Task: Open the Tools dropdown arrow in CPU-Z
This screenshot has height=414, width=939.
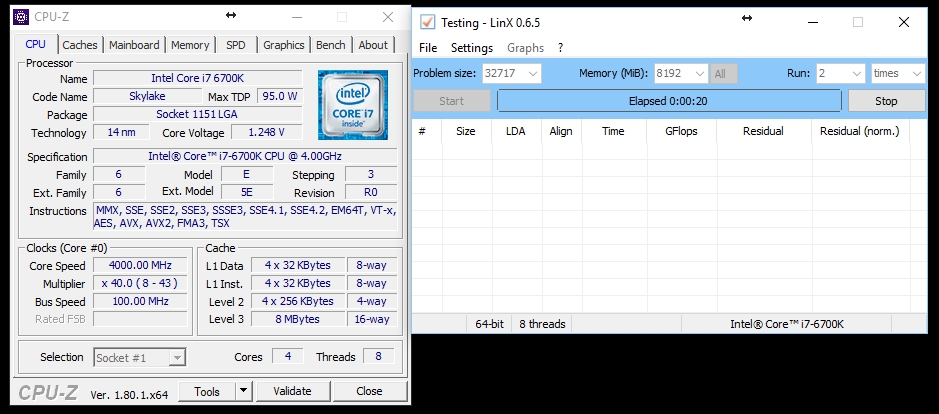Action: tap(243, 392)
